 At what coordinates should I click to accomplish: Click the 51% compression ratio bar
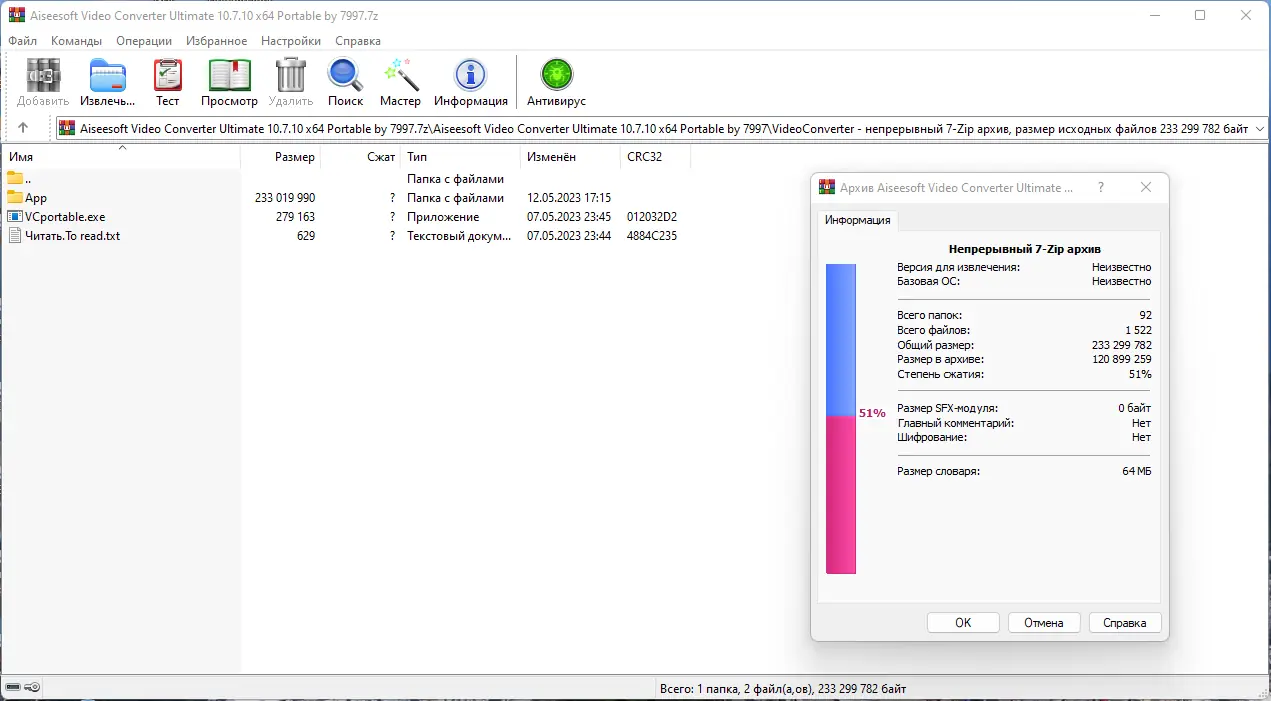(x=841, y=419)
